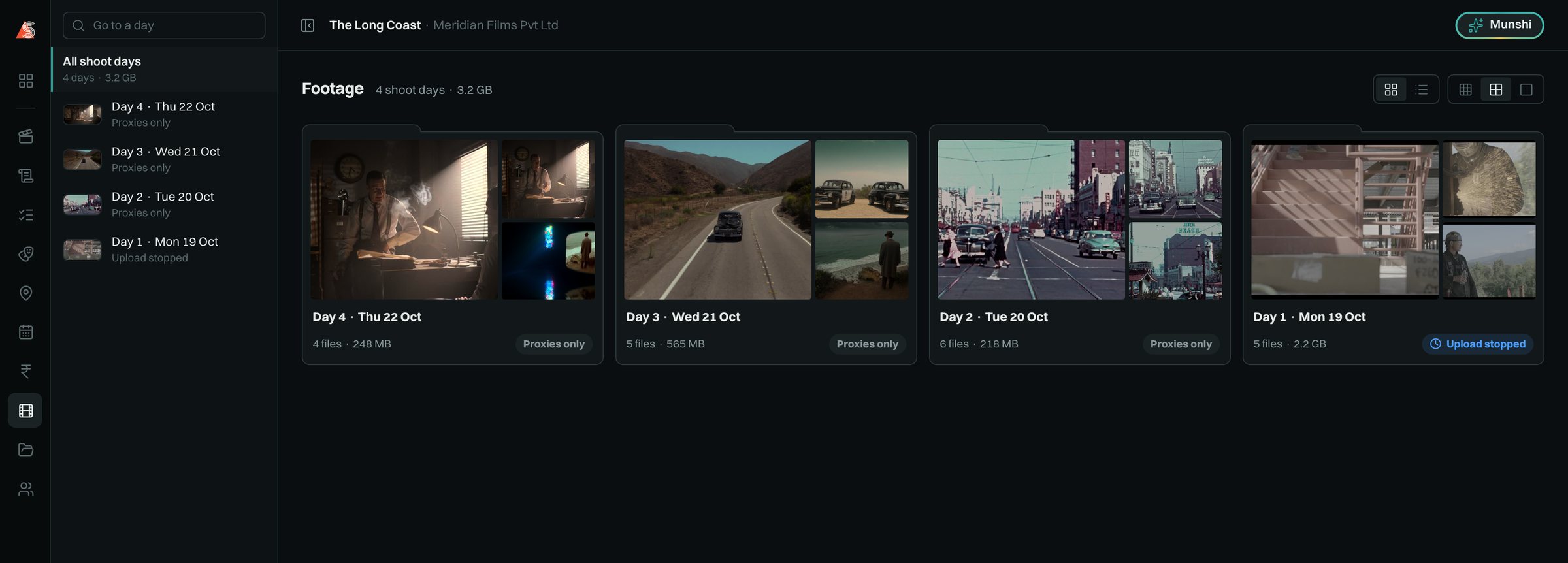The width and height of the screenshot is (1568, 563).
Task: Click the Day 3 man overlooking sea thumbnail
Action: (862, 261)
